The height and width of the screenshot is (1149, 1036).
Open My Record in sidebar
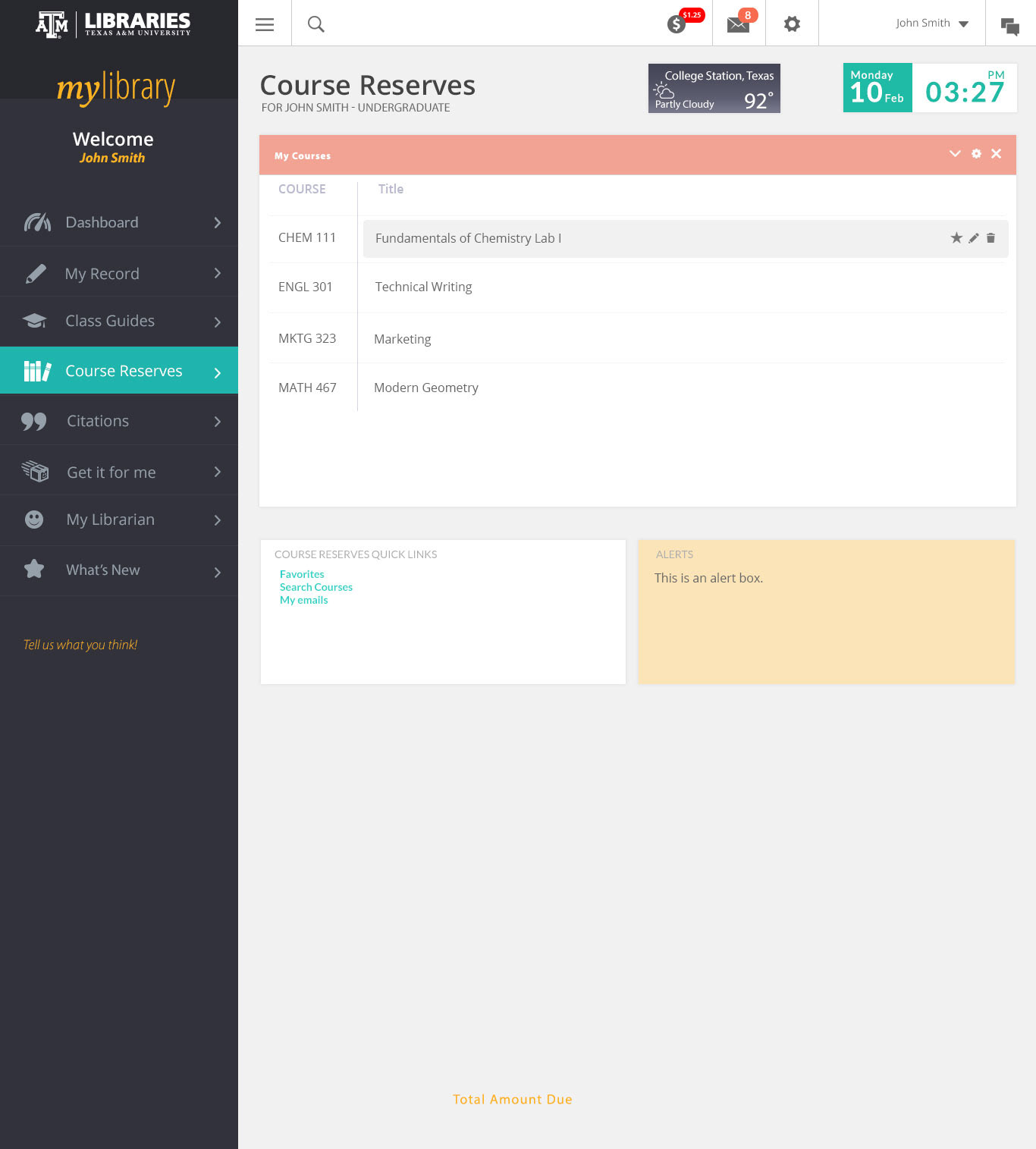119,273
